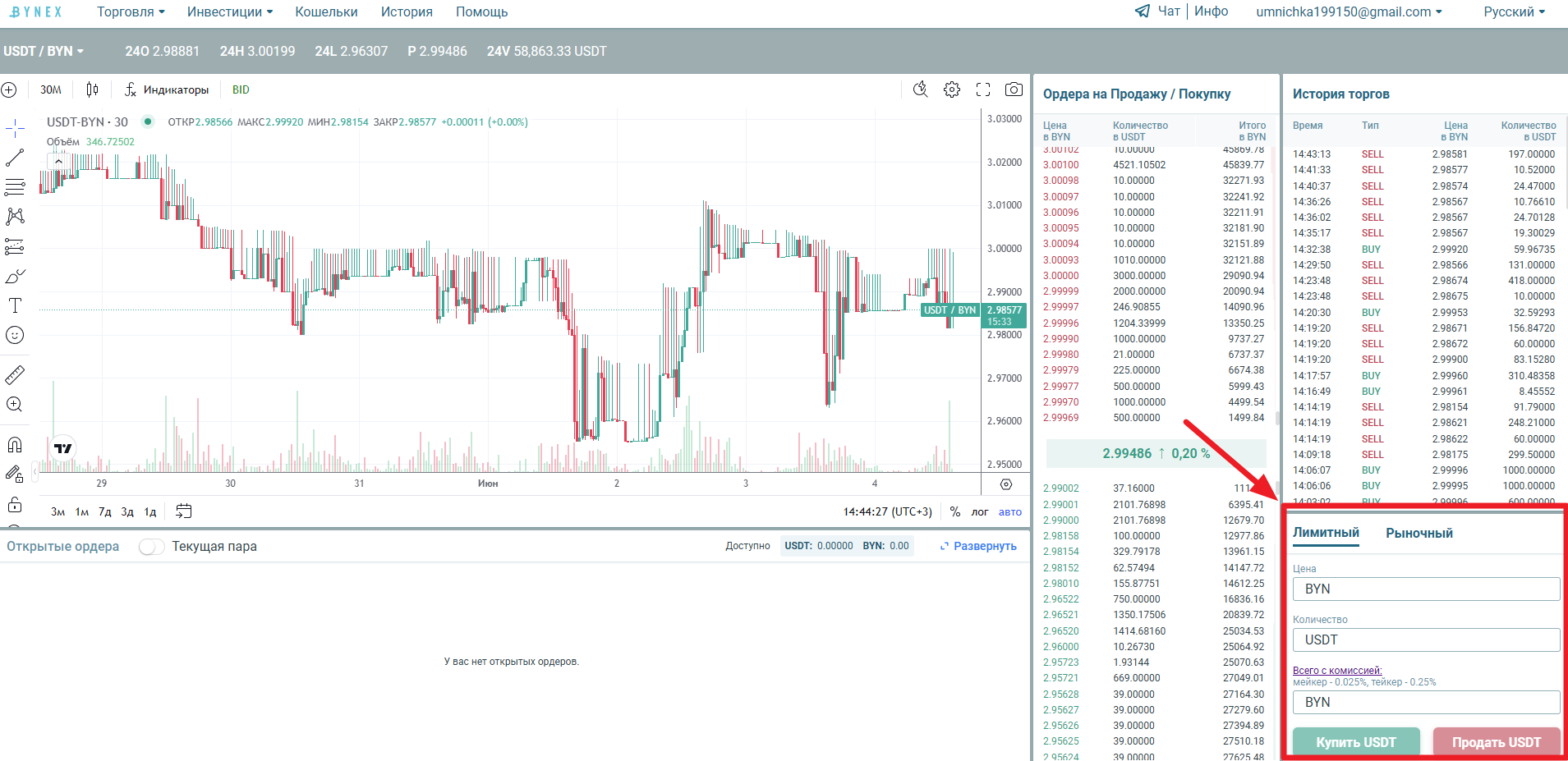Open the Индикаторы indicators menu
The height and width of the screenshot is (761, 1568).
(x=167, y=89)
